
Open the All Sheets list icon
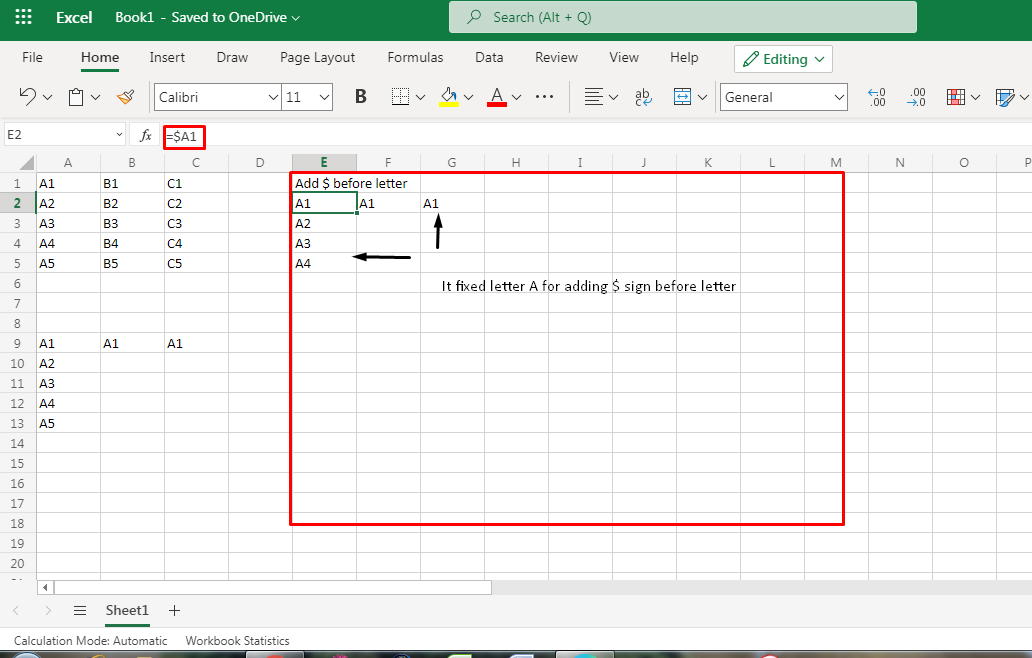coord(80,611)
